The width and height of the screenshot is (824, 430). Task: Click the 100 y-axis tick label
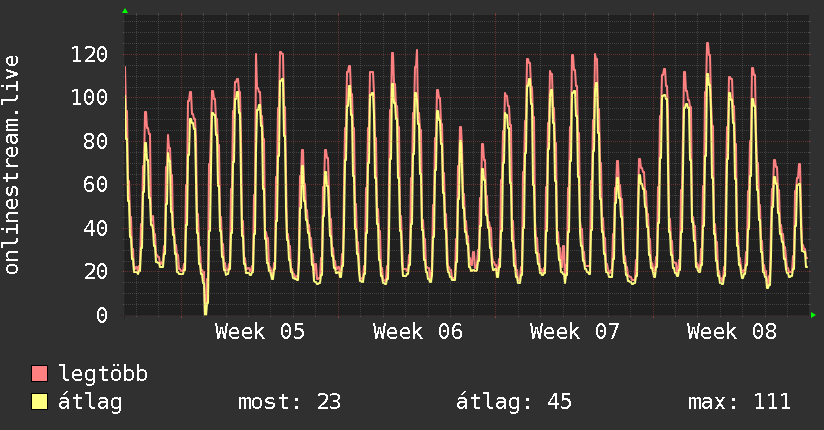coord(89,98)
